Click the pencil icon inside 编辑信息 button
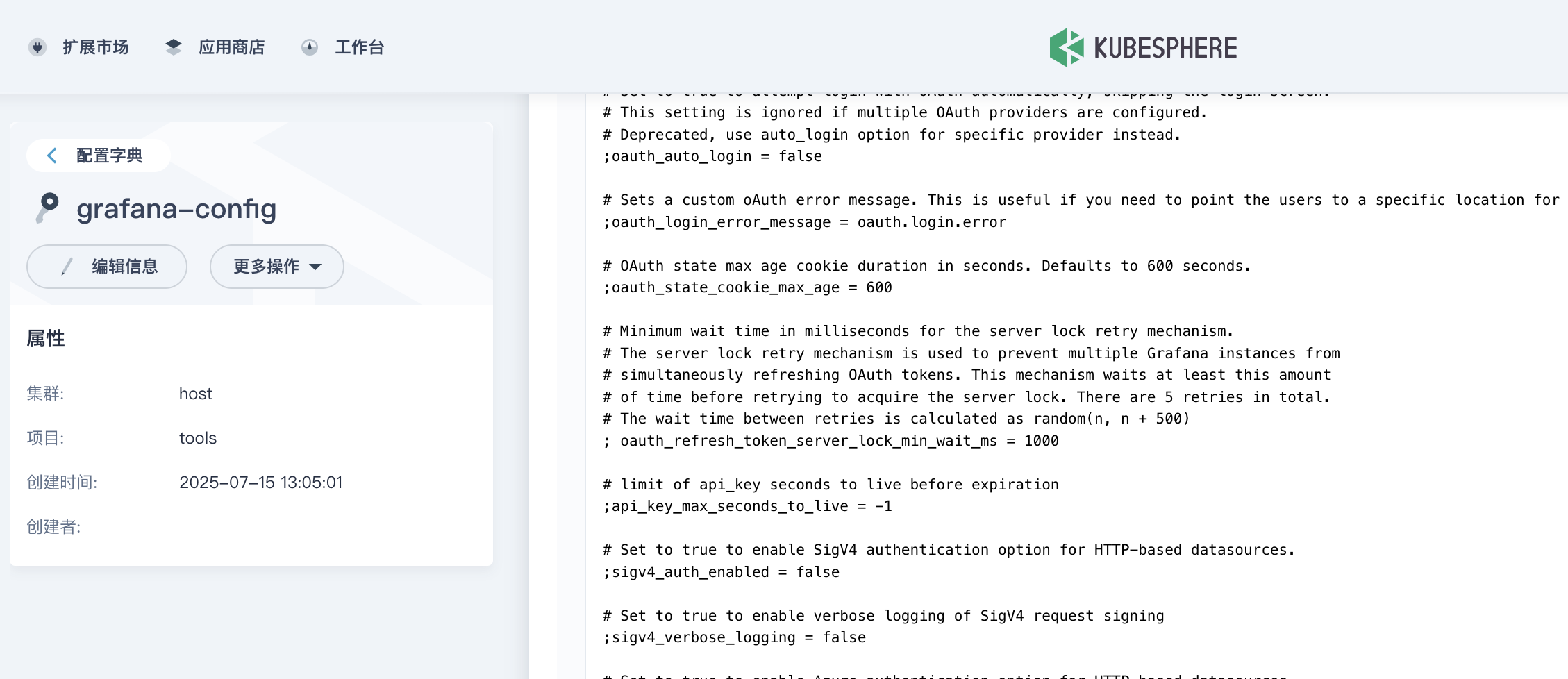The width and height of the screenshot is (1568, 679). (66, 267)
